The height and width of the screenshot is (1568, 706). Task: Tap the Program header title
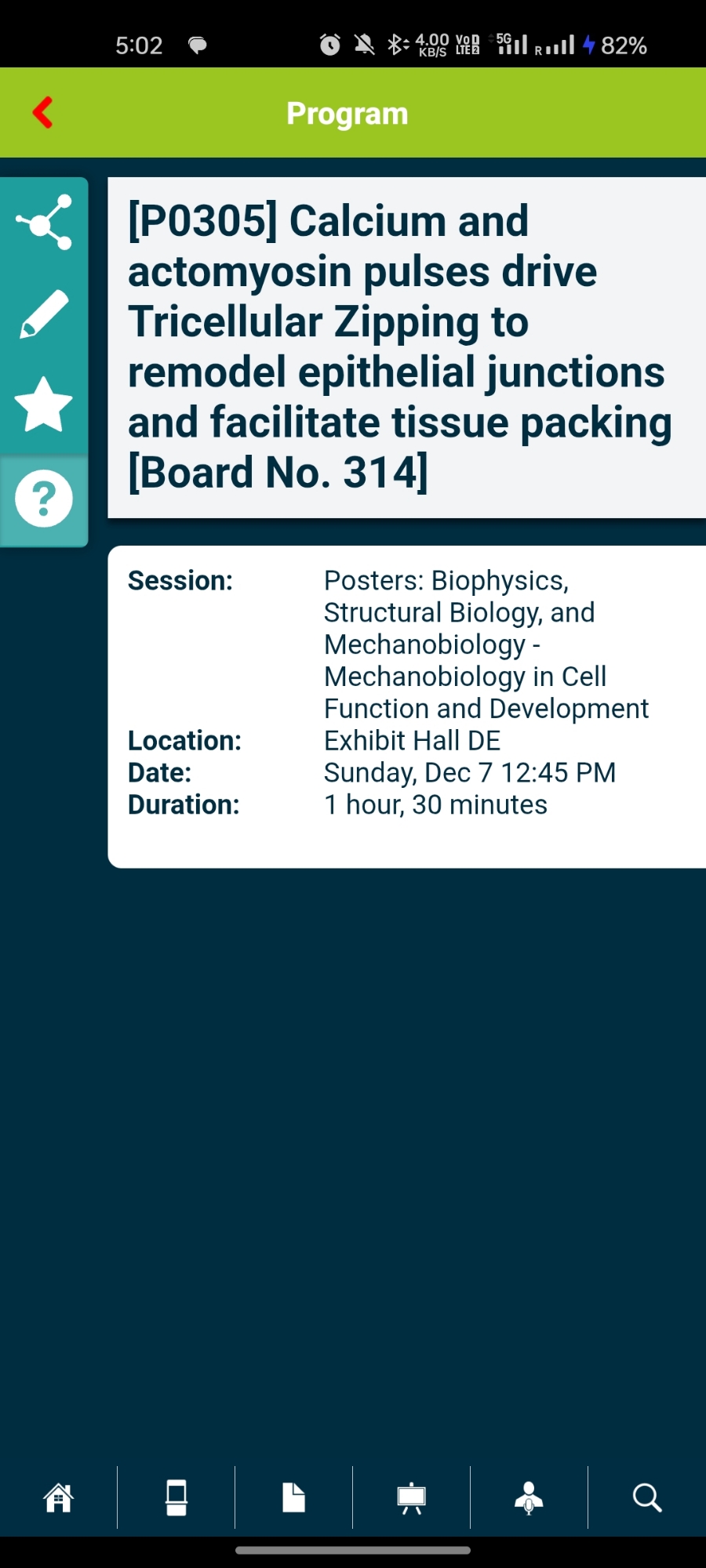[x=348, y=114]
